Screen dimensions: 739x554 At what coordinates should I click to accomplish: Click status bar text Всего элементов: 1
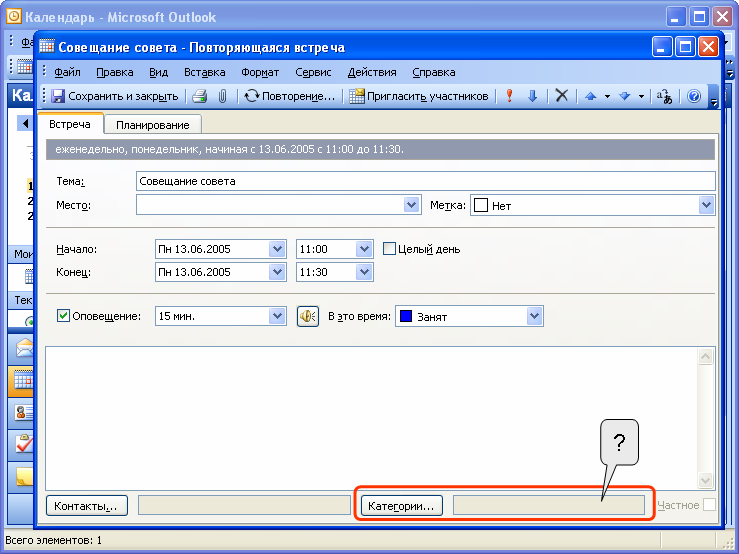coord(53,540)
